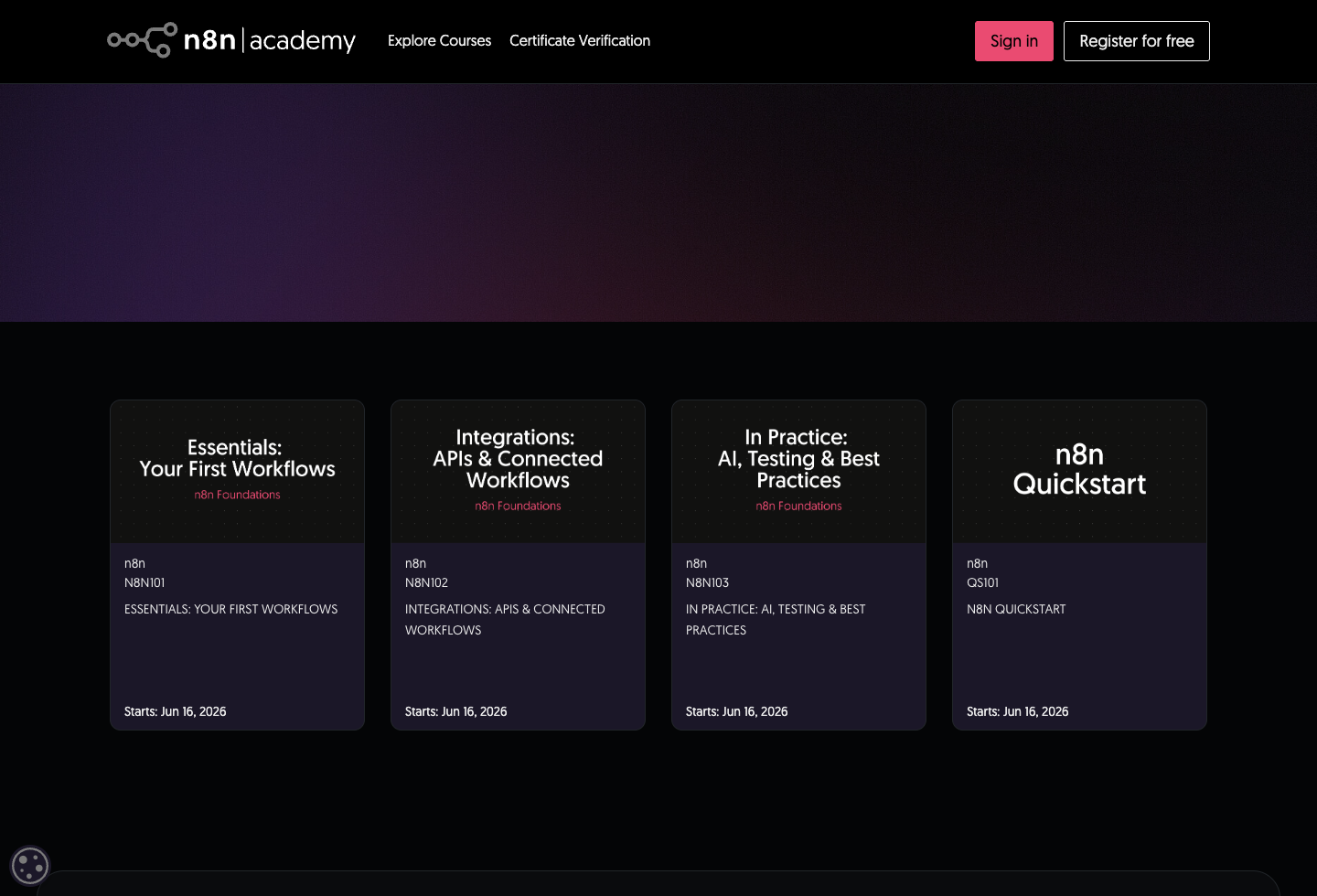
Task: Click IN PRACTICE: AI, TESTING & BEST PRACTICES title
Action: pos(776,619)
